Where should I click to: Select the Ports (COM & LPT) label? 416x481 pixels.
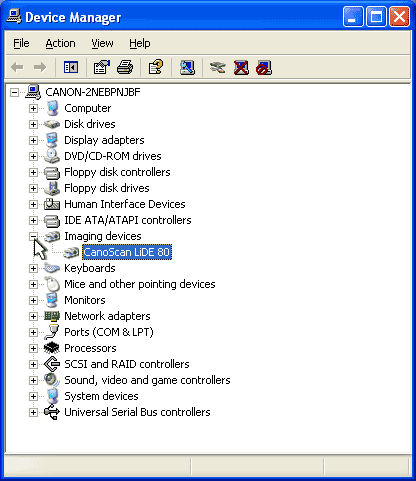(x=109, y=332)
